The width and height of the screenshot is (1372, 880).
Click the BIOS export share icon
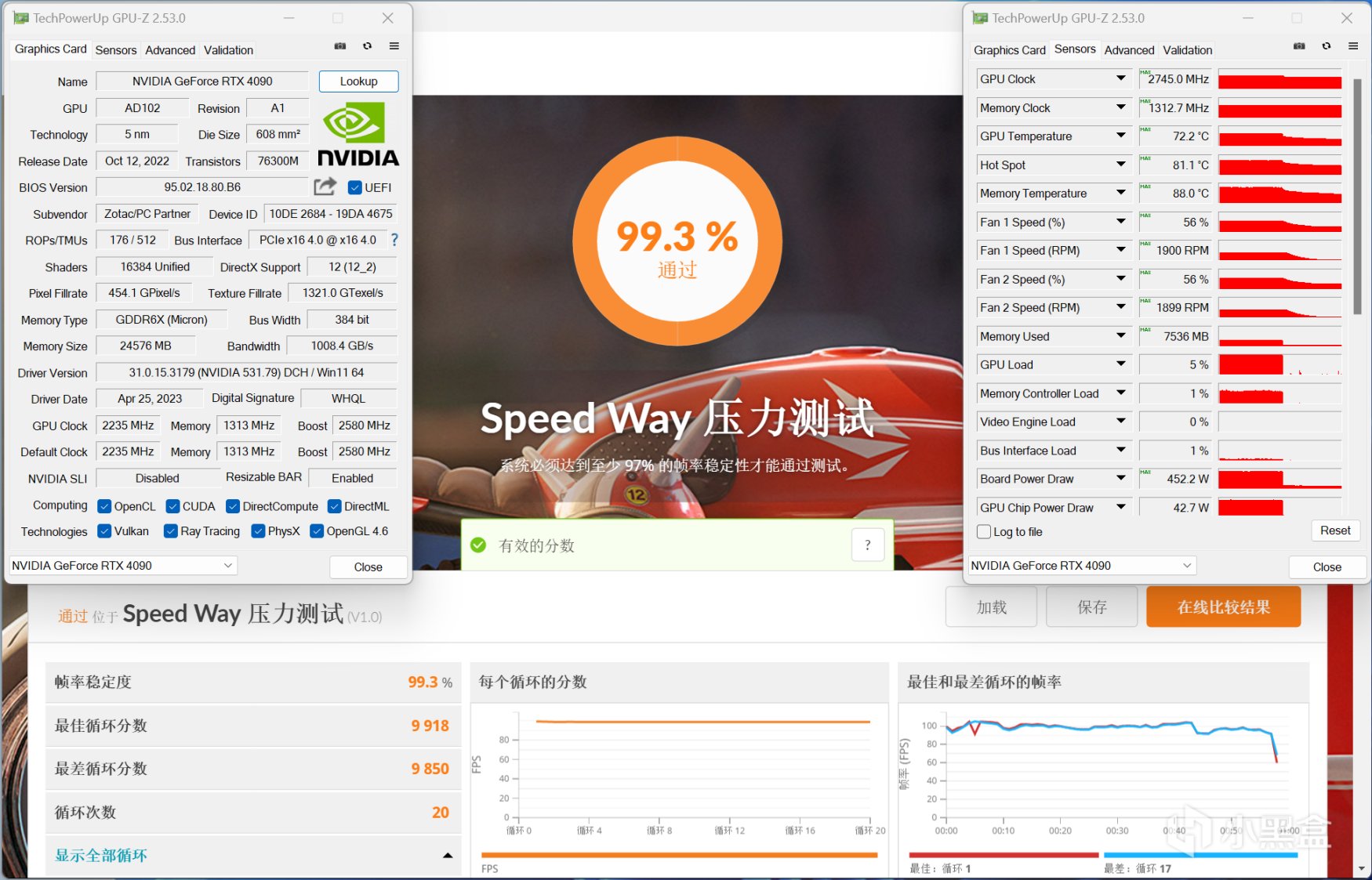(x=325, y=187)
